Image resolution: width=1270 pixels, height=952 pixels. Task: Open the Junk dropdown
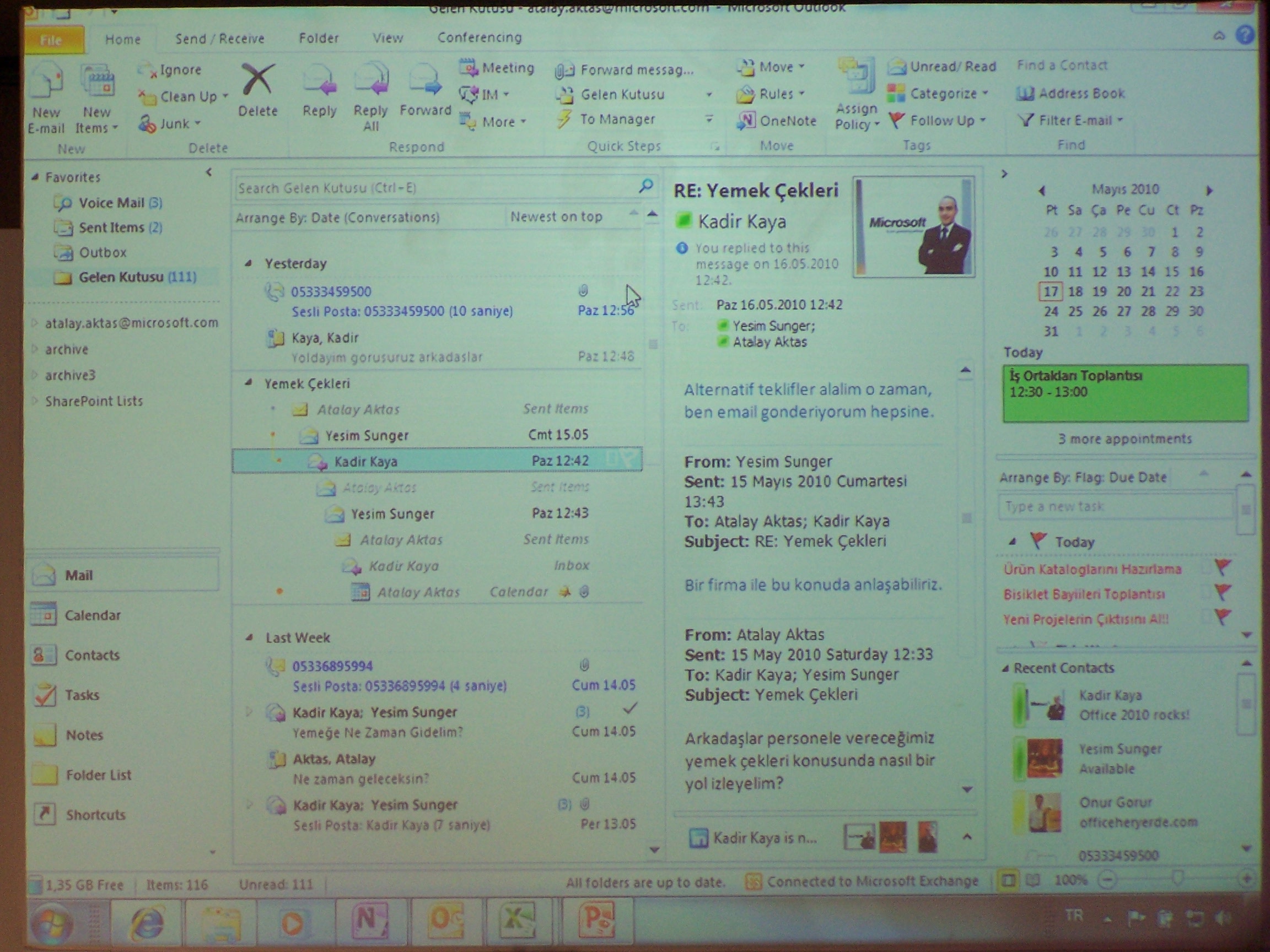pos(197,123)
